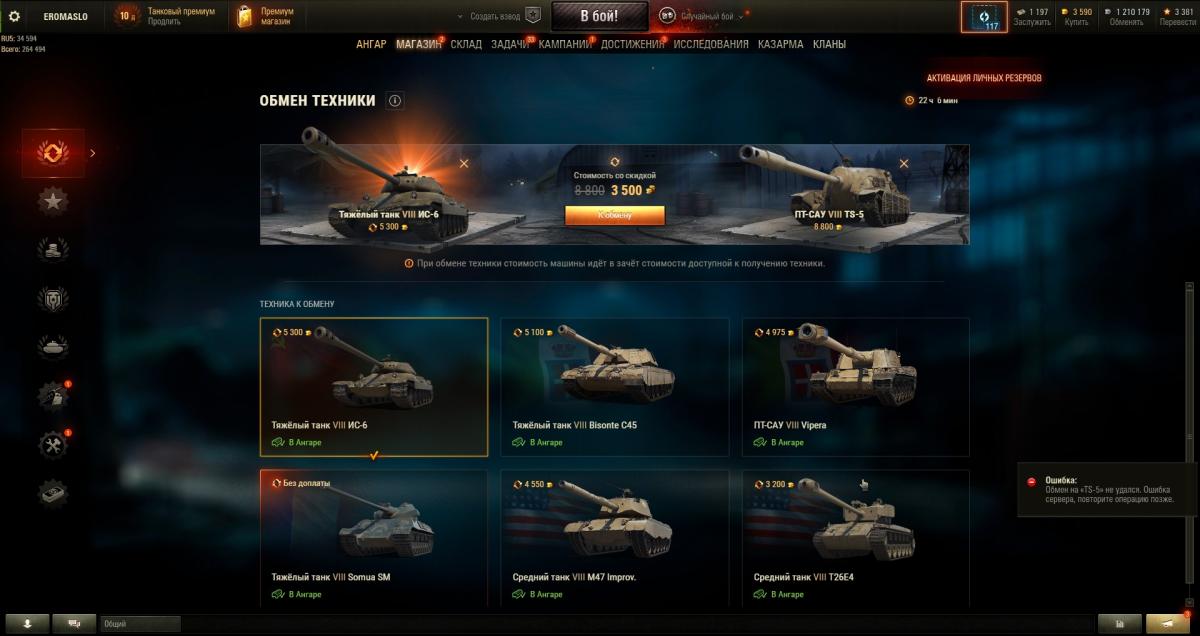Open Премиум магазин gold box icon
1200x636 pixels.
pyautogui.click(x=245, y=16)
